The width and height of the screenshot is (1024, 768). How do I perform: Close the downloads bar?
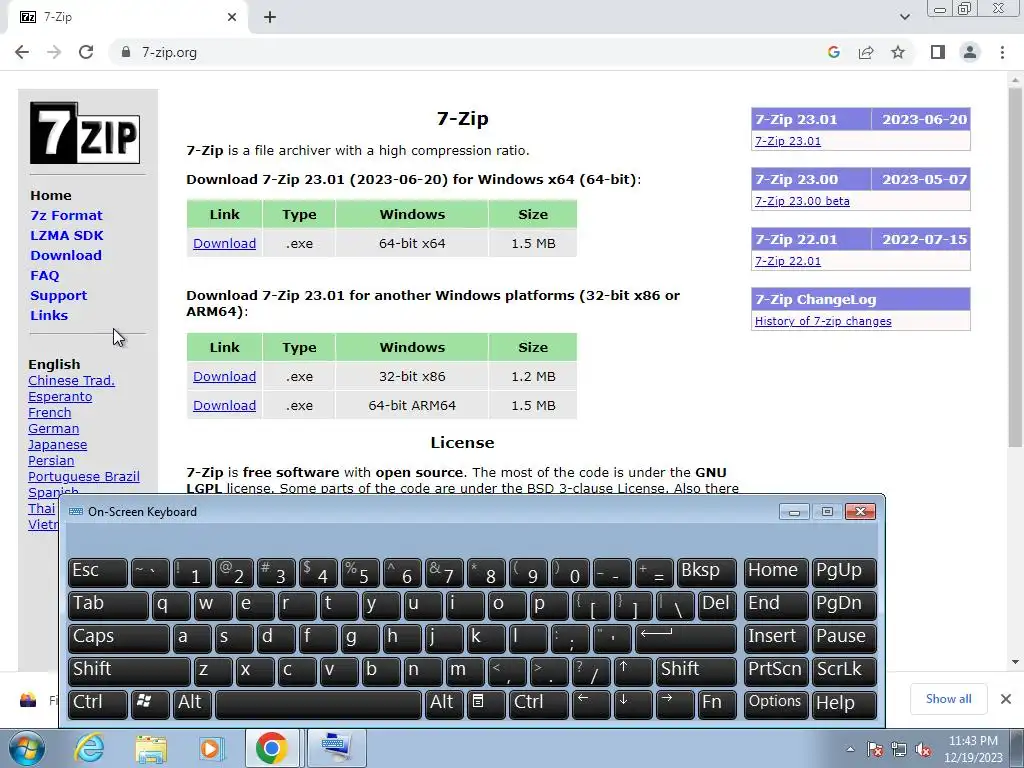1006,699
